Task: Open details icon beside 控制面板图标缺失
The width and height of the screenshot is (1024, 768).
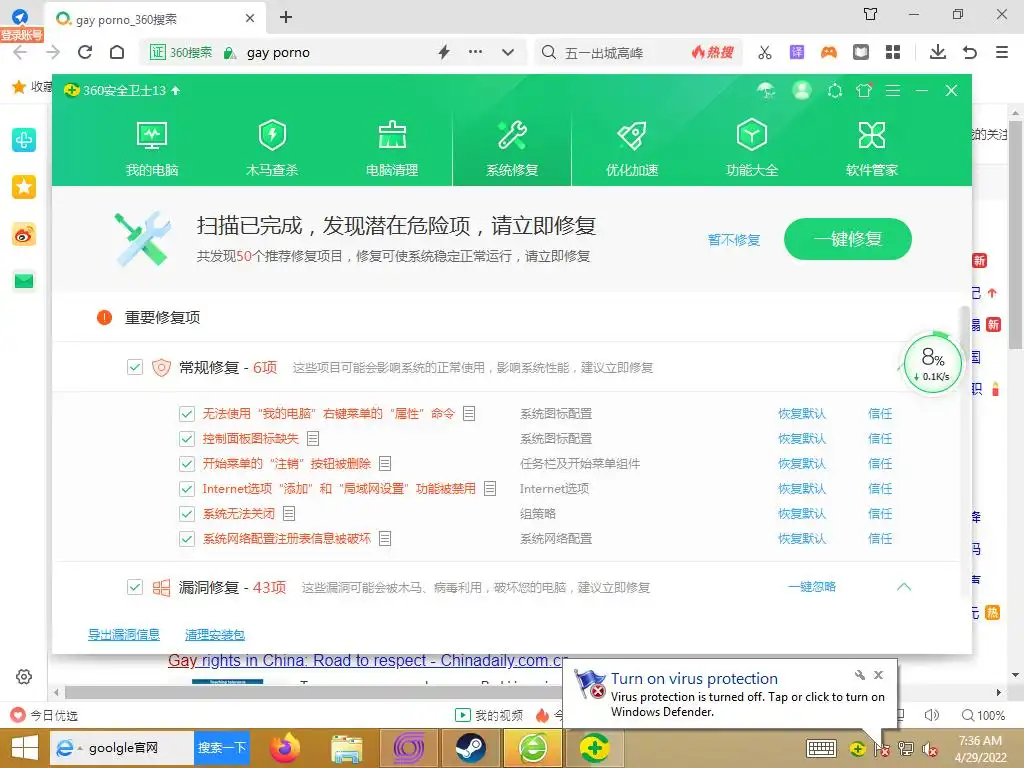Action: 313,438
